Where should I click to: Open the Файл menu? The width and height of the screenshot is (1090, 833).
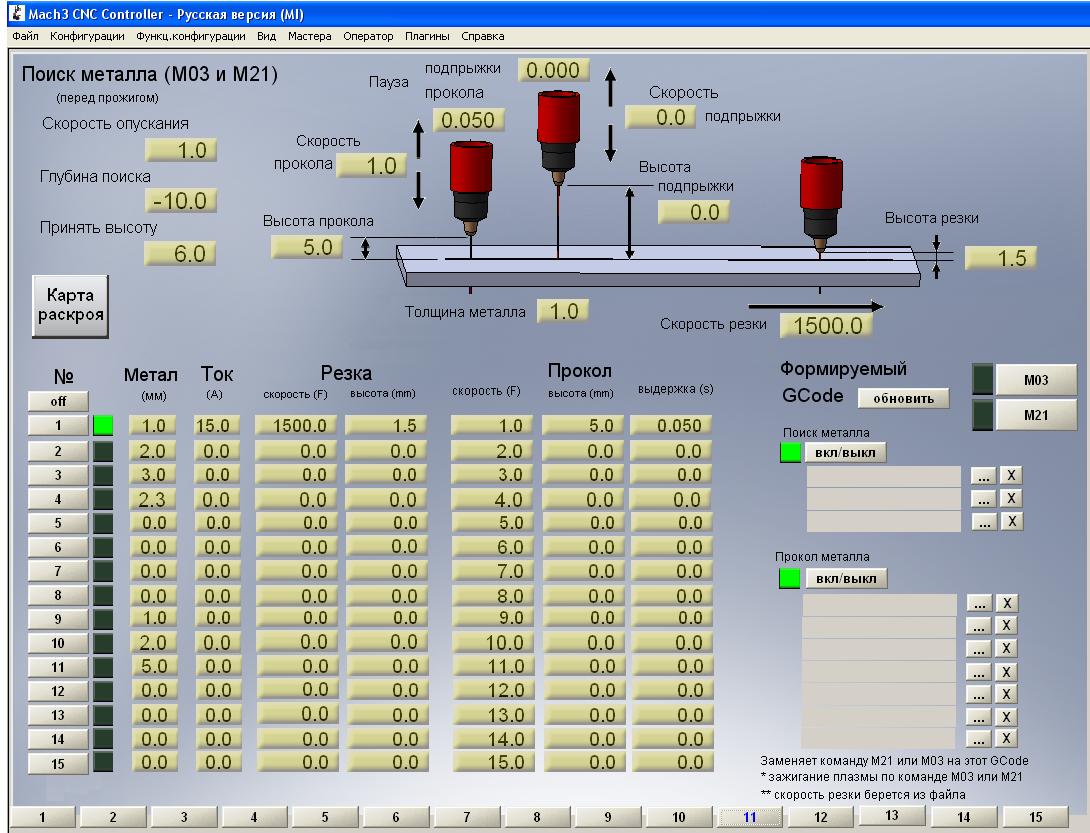25,36
